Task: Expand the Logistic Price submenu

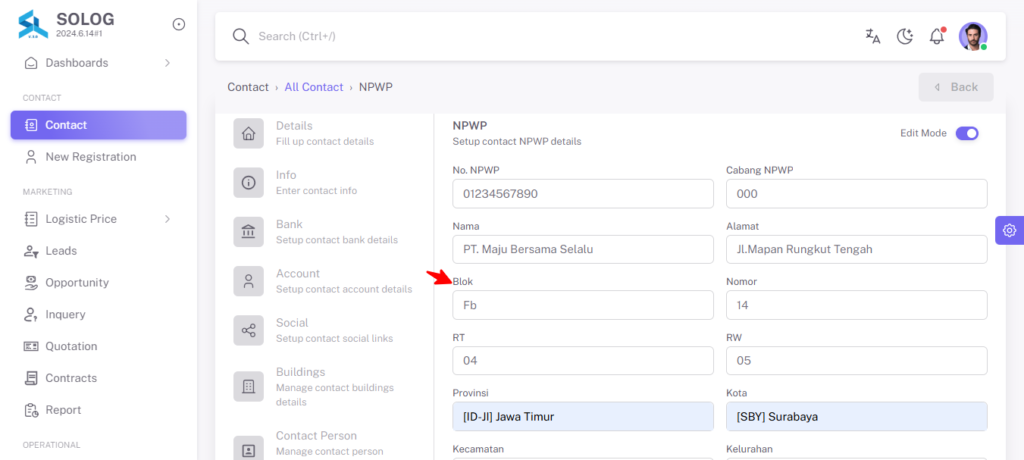Action: [98, 219]
